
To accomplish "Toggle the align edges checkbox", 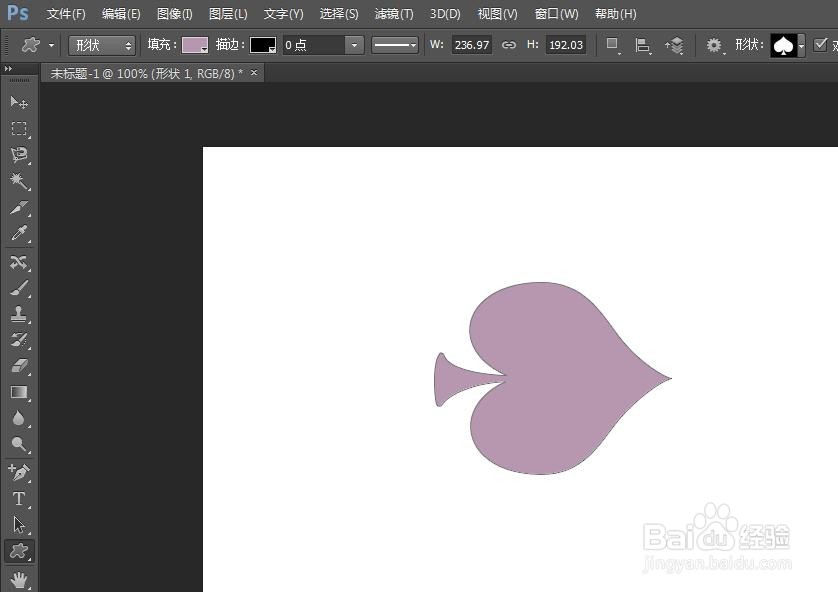I will [x=820, y=44].
